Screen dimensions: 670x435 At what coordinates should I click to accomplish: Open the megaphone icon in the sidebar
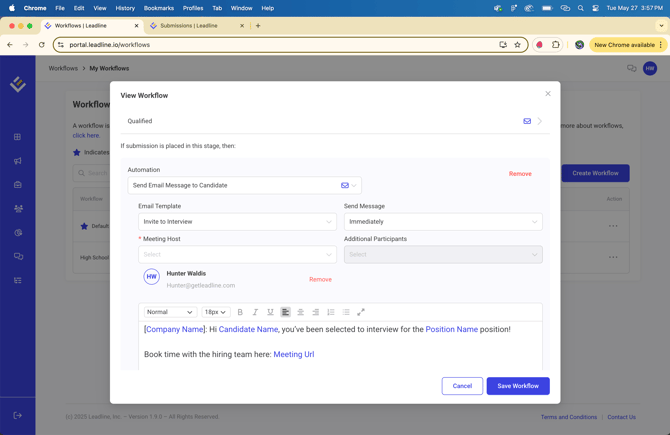18,161
